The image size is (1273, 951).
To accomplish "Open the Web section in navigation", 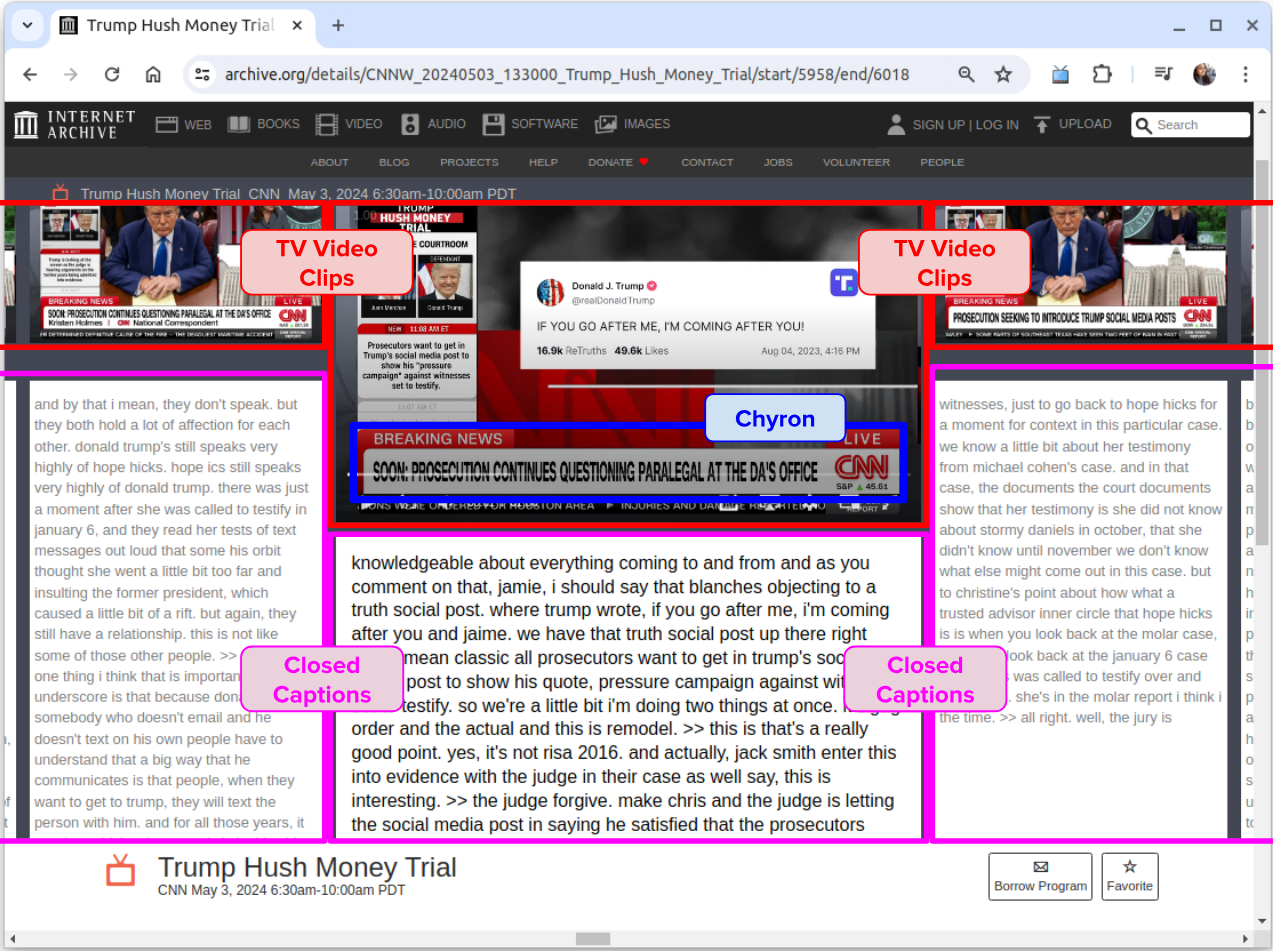I will (x=183, y=124).
